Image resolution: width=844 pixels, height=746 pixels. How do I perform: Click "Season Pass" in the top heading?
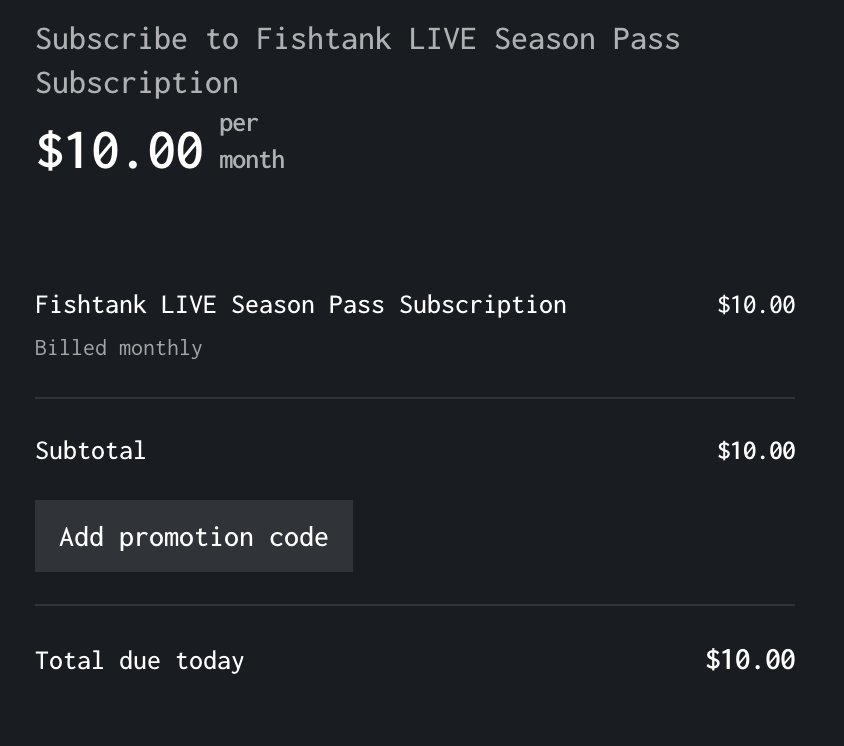(x=587, y=39)
